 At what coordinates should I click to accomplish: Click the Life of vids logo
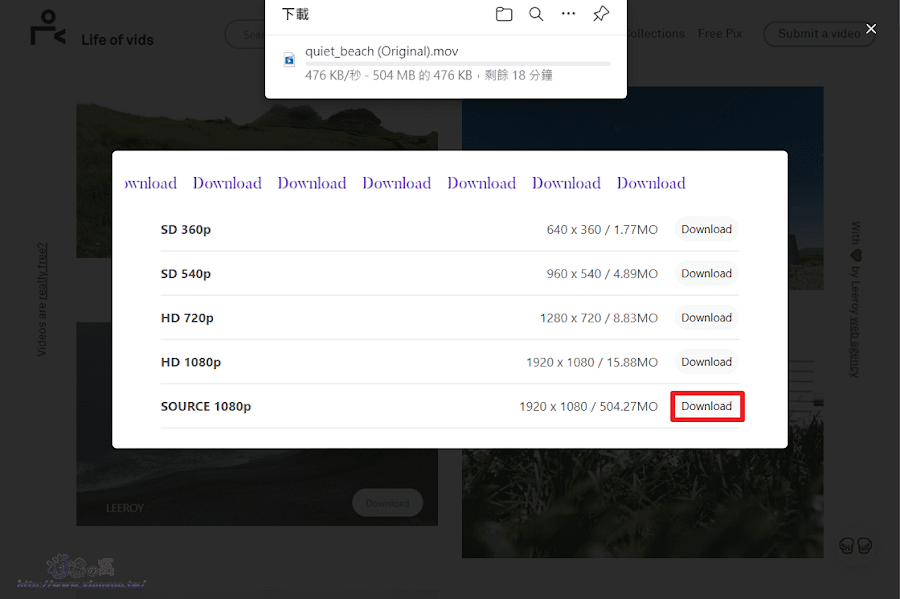[x=48, y=28]
